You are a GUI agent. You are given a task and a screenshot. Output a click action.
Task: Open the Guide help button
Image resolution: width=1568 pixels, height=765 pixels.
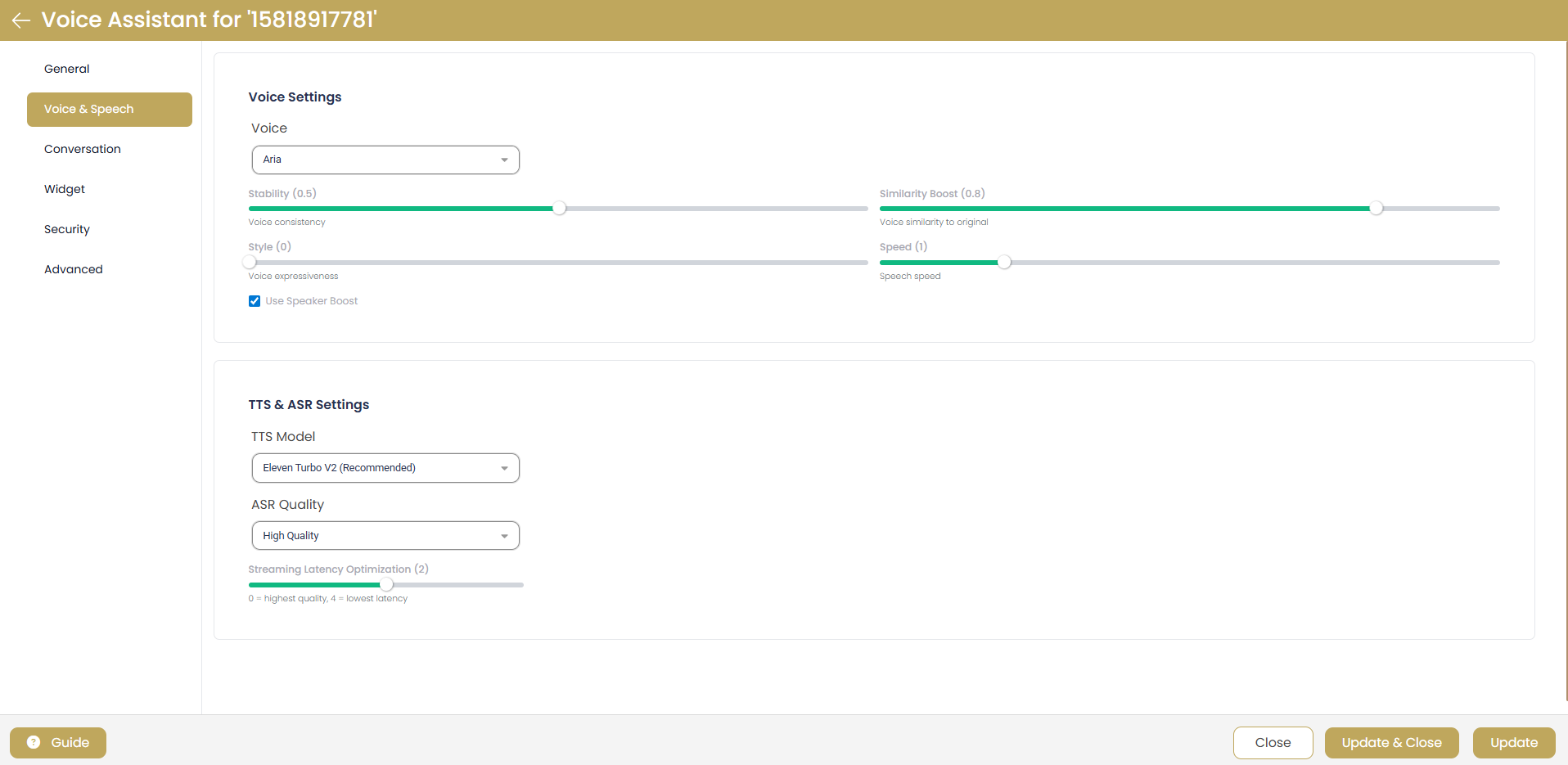pyautogui.click(x=56, y=742)
